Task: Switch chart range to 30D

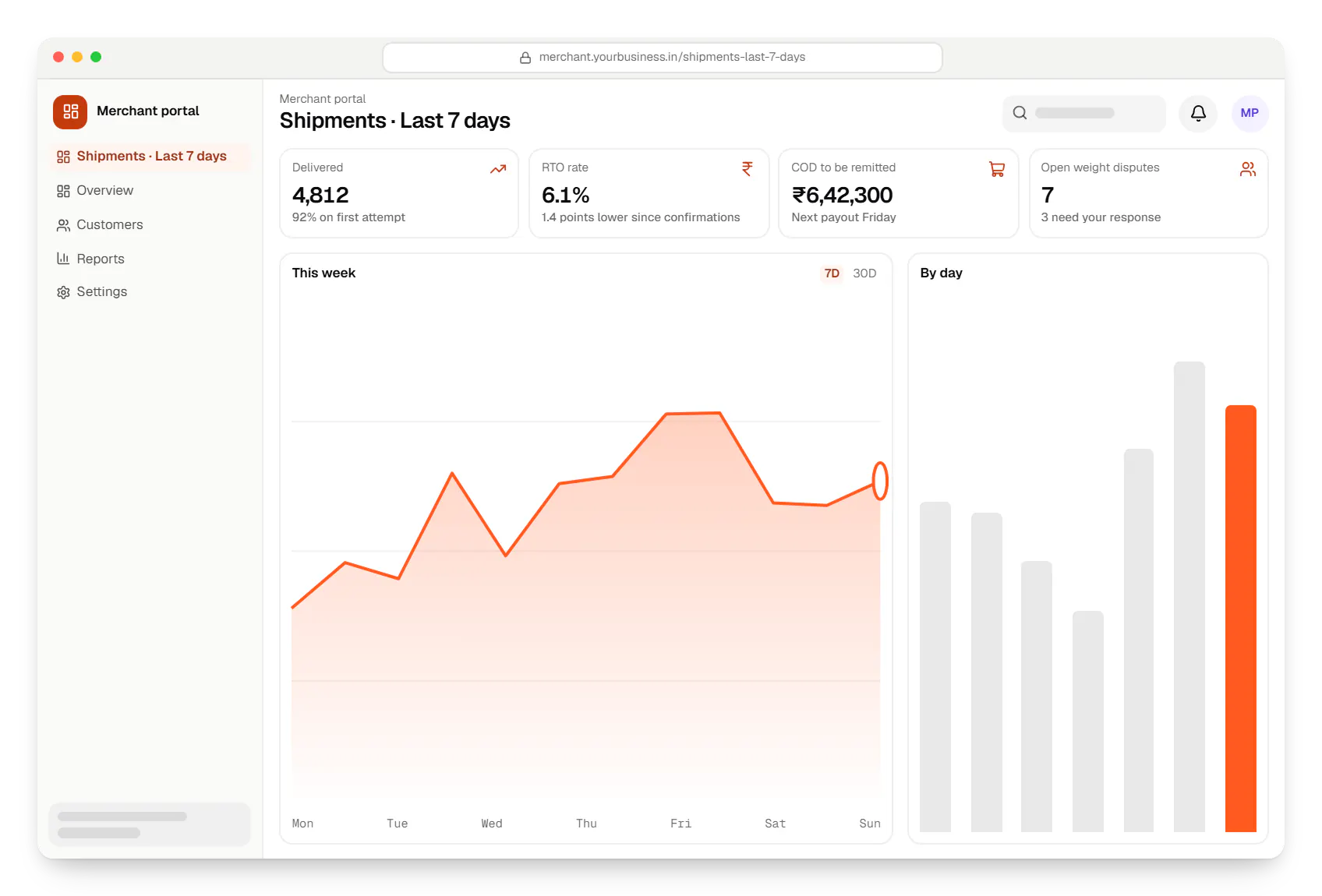Action: click(864, 273)
